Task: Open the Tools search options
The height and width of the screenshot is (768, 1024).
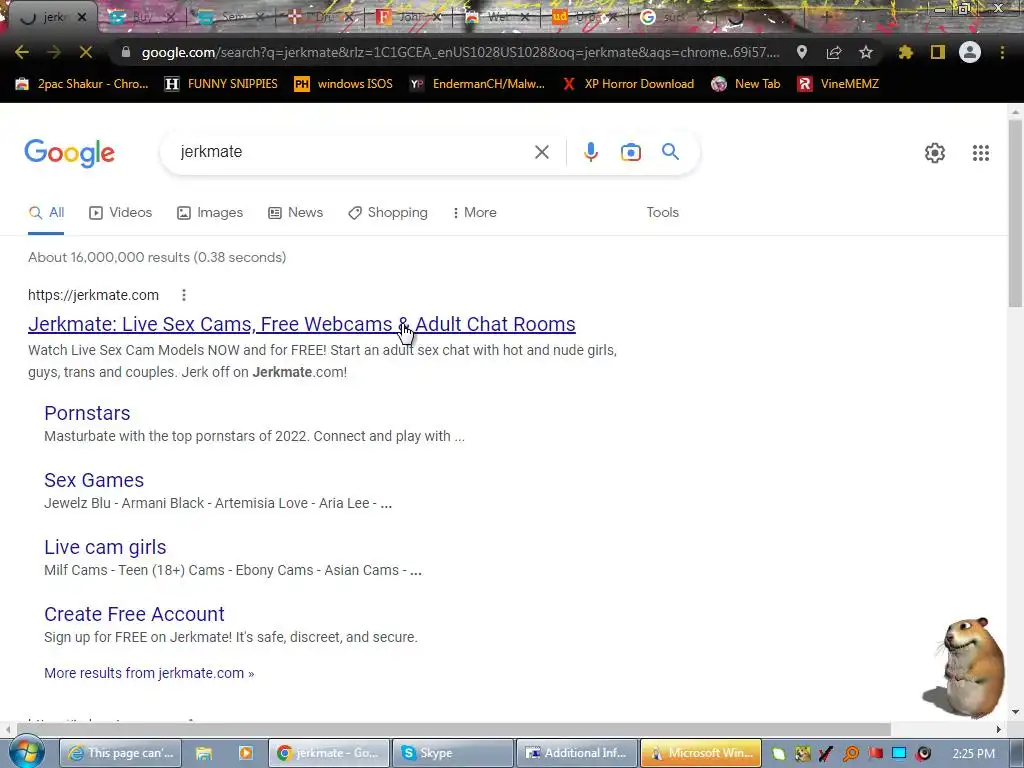Action: click(662, 212)
